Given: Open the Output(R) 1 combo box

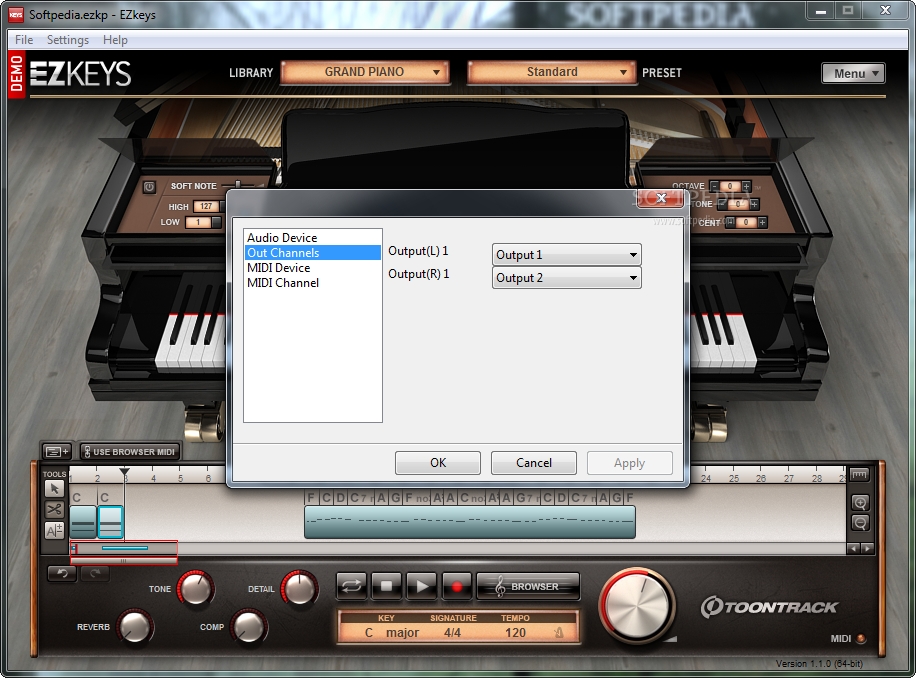Looking at the screenshot, I should point(566,278).
